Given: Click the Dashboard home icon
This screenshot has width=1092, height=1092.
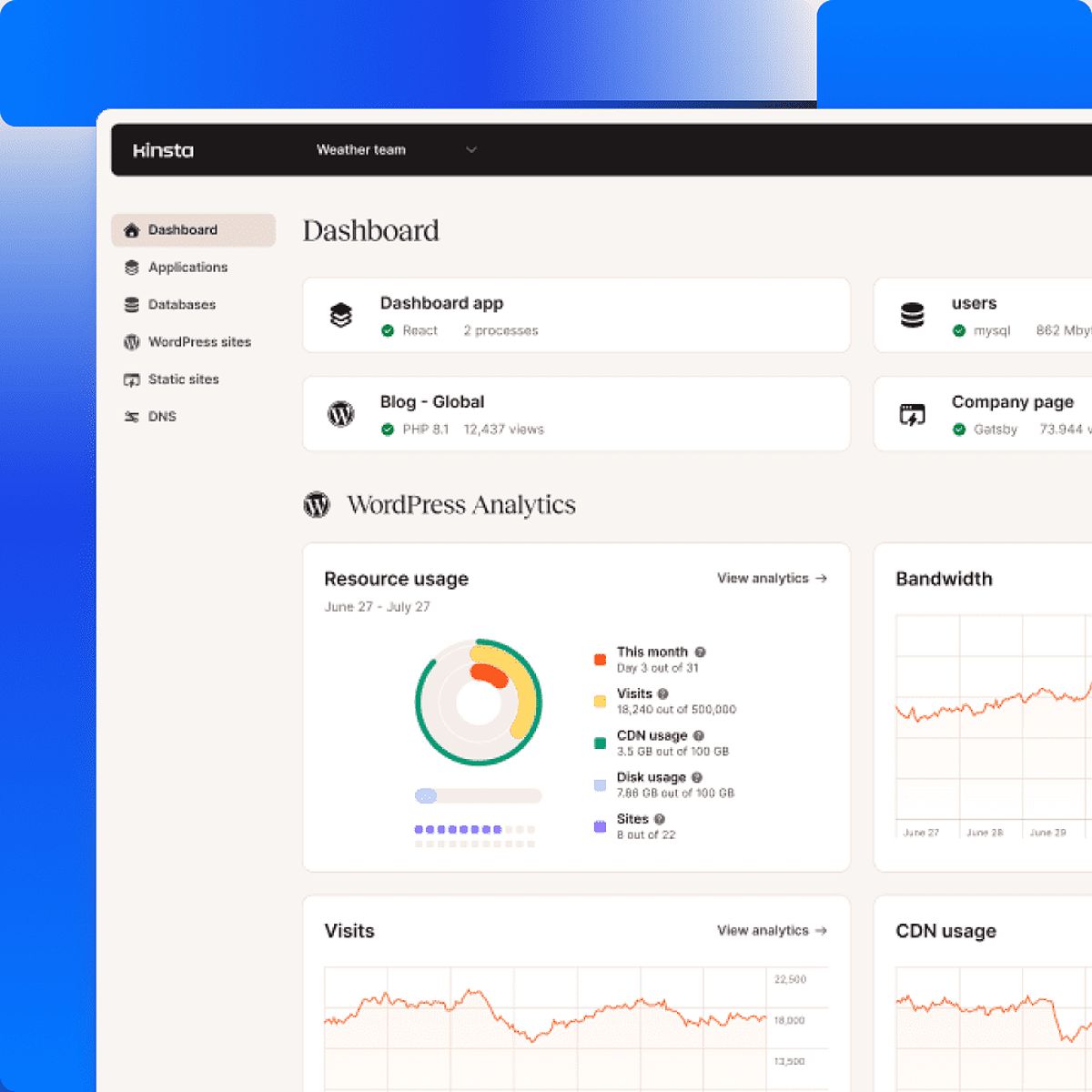Looking at the screenshot, I should (x=132, y=230).
